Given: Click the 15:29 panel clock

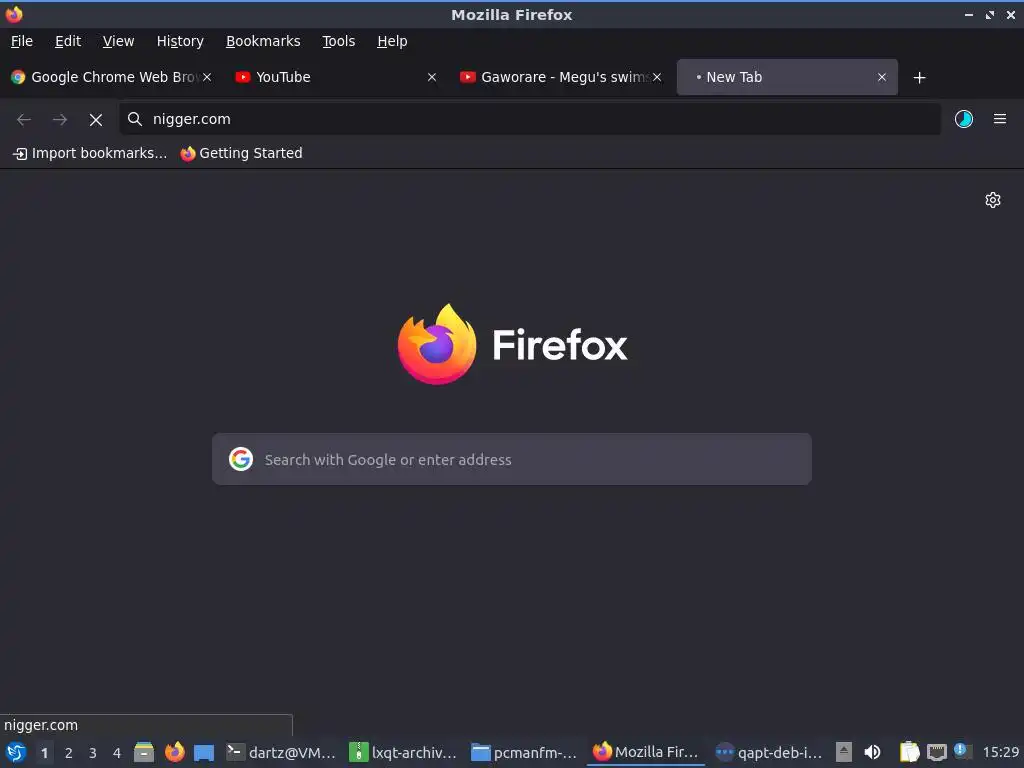Looking at the screenshot, I should [x=1000, y=752].
